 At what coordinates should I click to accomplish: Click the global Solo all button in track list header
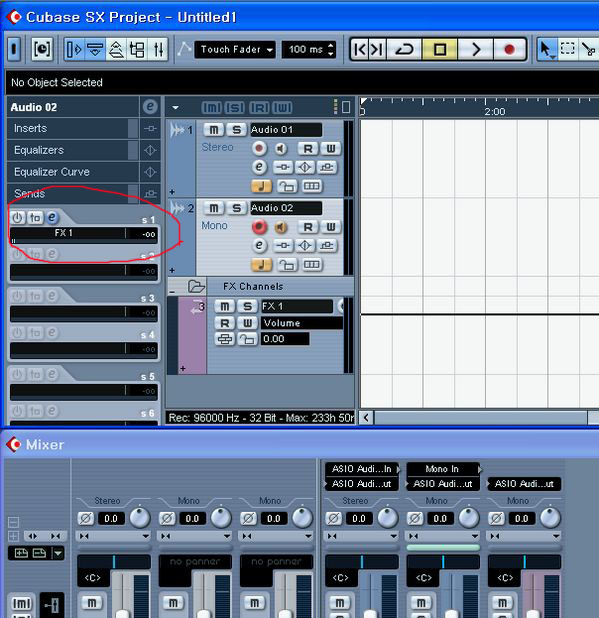235,108
